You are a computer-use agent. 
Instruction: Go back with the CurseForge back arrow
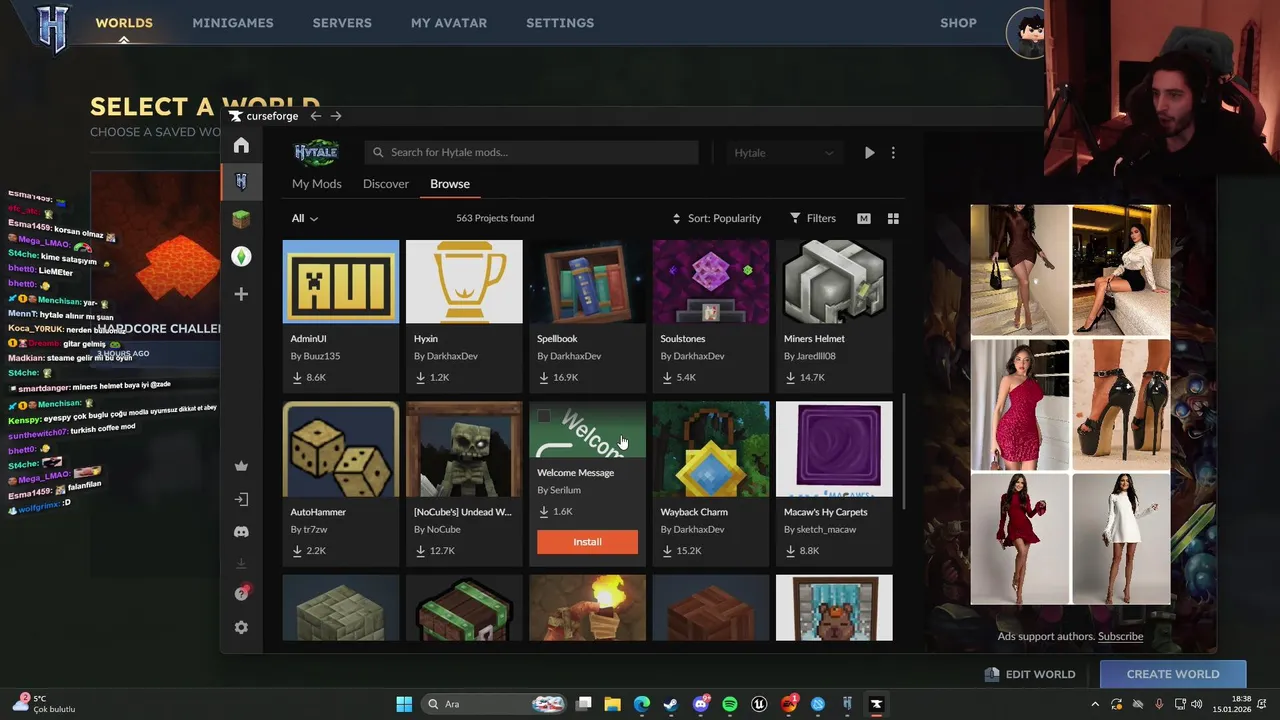(315, 116)
